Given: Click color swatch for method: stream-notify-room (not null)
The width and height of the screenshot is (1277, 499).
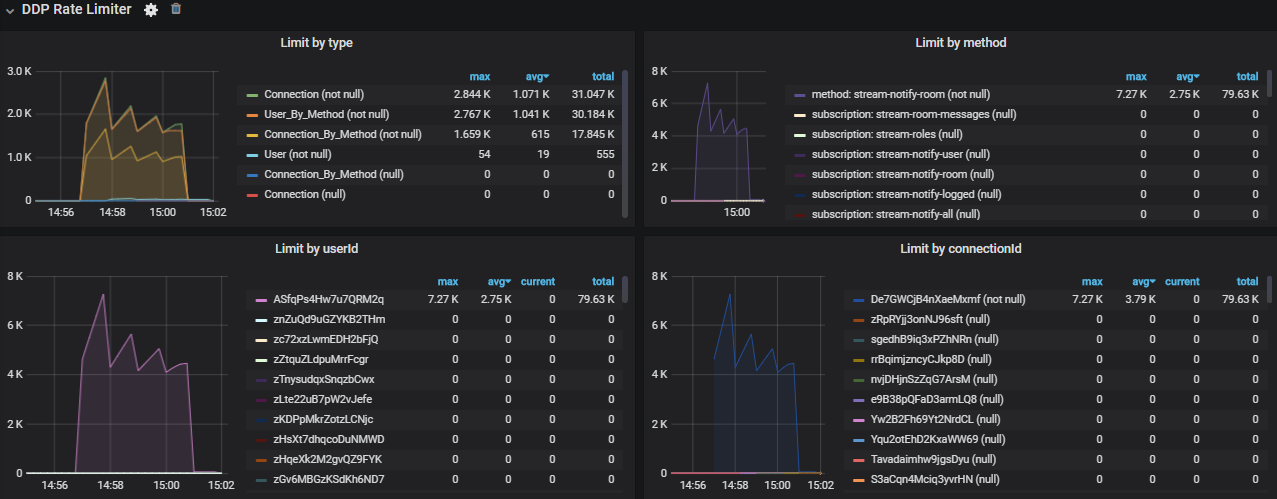Looking at the screenshot, I should pyautogui.click(x=800, y=95).
